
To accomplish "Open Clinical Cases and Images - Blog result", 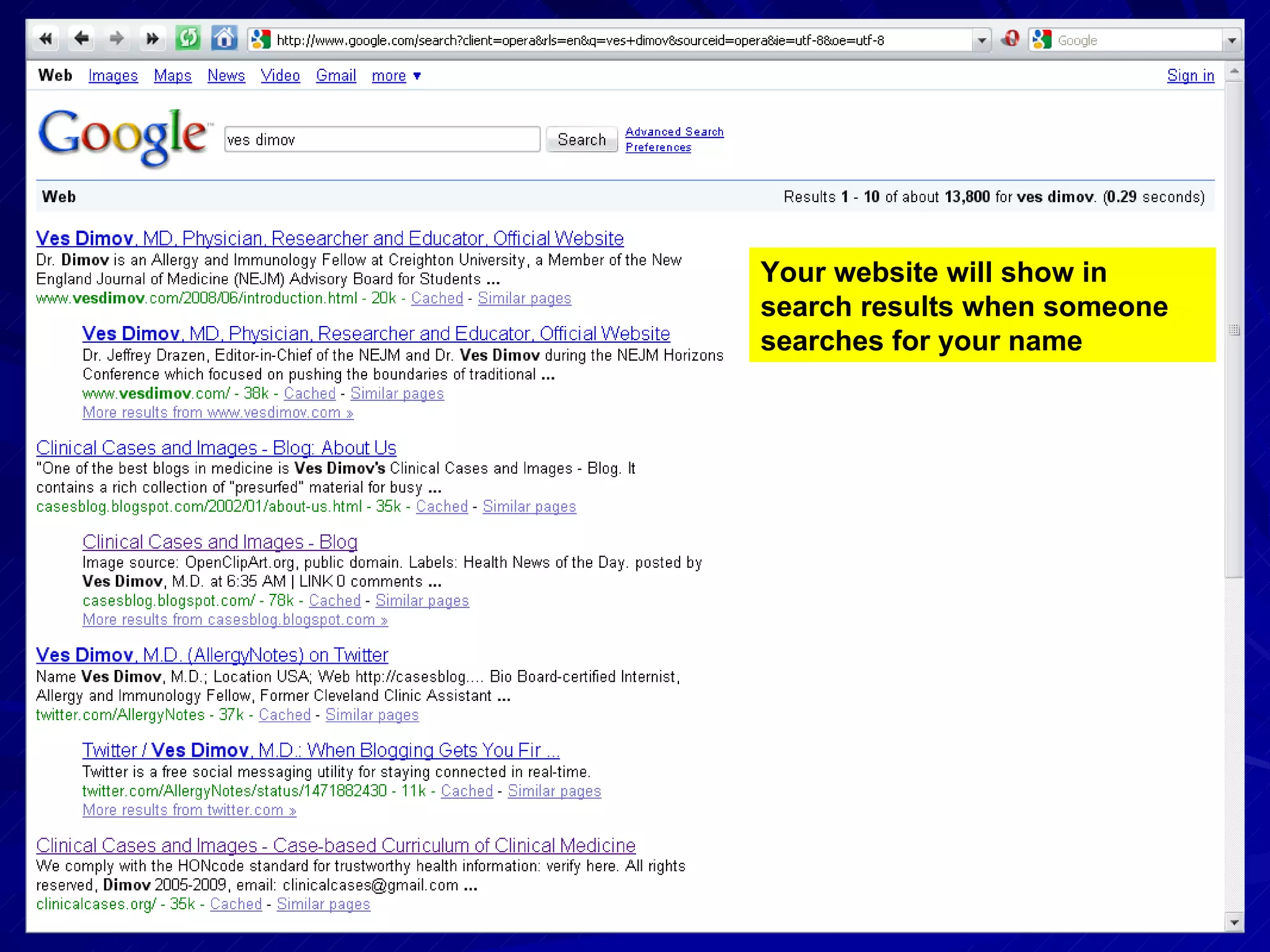I will pyautogui.click(x=220, y=542).
